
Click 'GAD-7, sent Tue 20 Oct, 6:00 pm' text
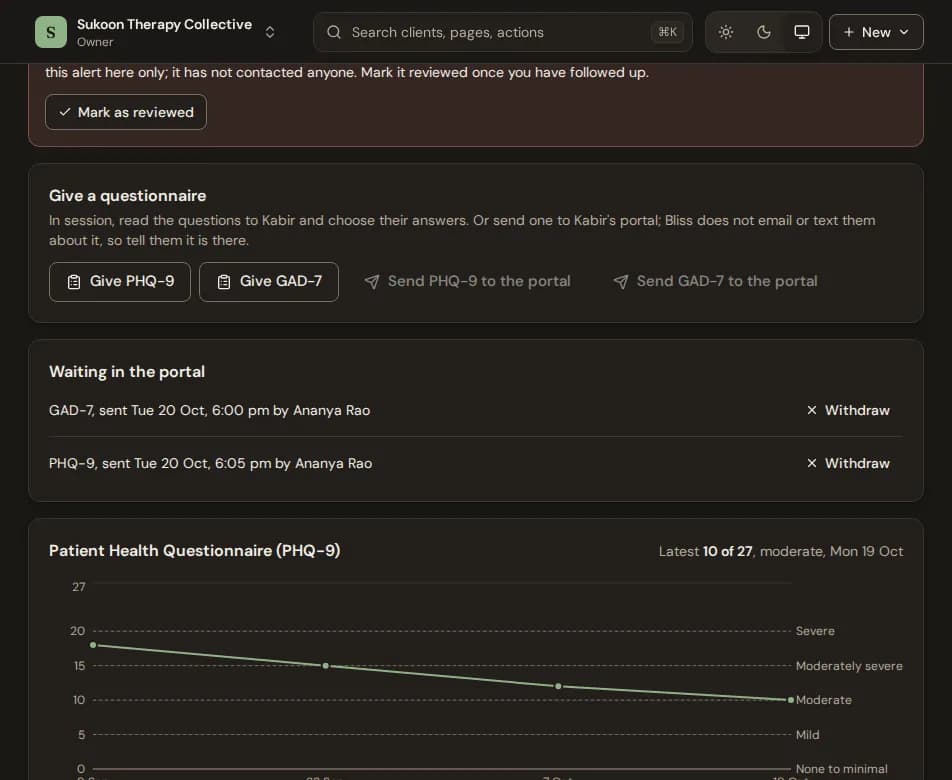coord(159,410)
